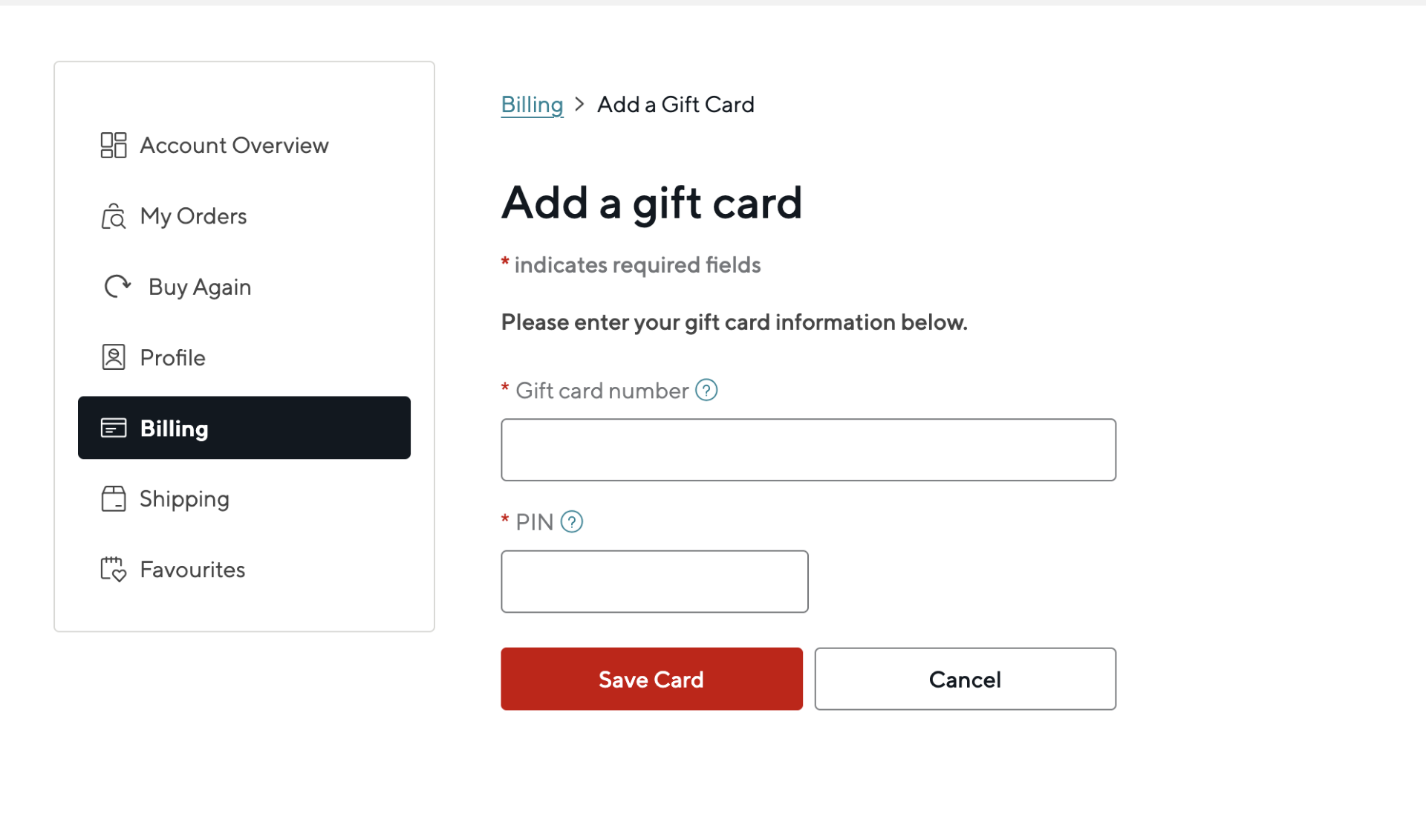
Task: Select Buy Again from sidebar
Action: [200, 287]
